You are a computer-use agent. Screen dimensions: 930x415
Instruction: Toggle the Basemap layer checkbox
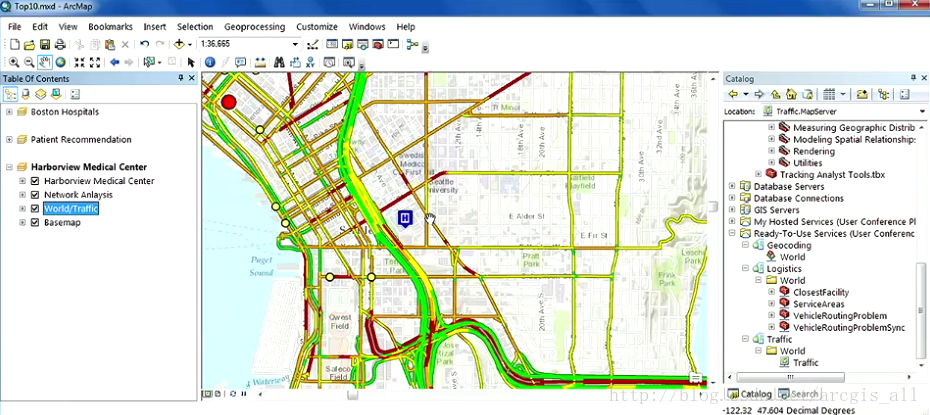tap(35, 223)
